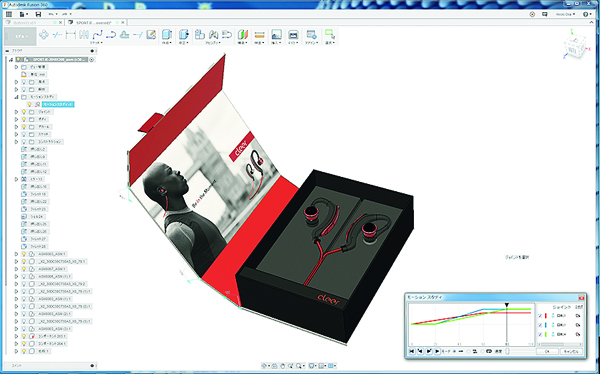Select the highlighted Motion Study tree item

(58, 104)
